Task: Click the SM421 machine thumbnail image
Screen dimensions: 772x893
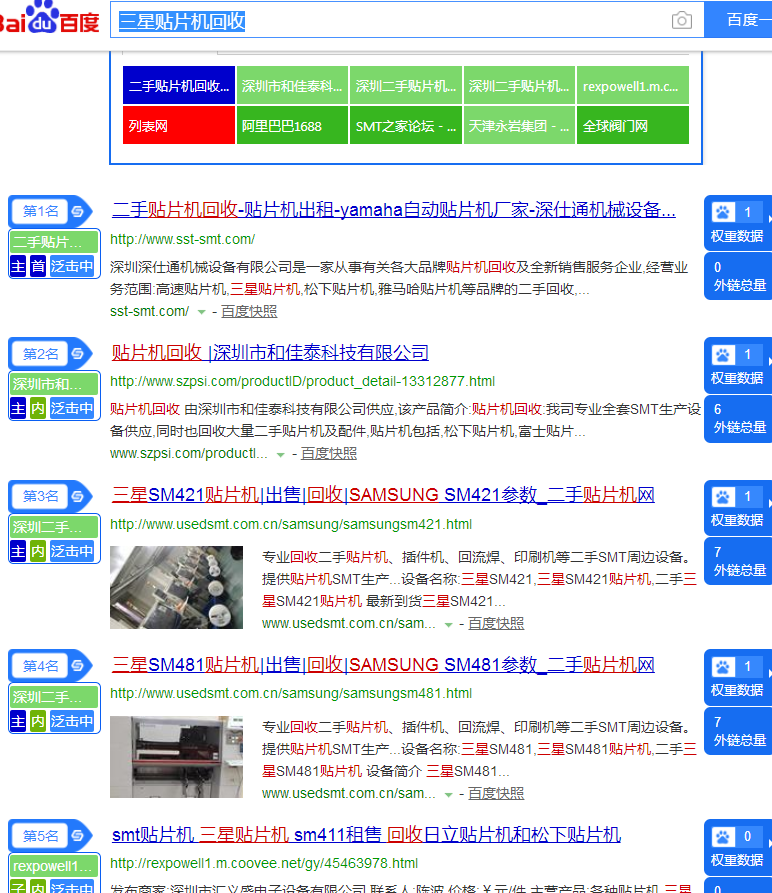Action: click(176, 587)
